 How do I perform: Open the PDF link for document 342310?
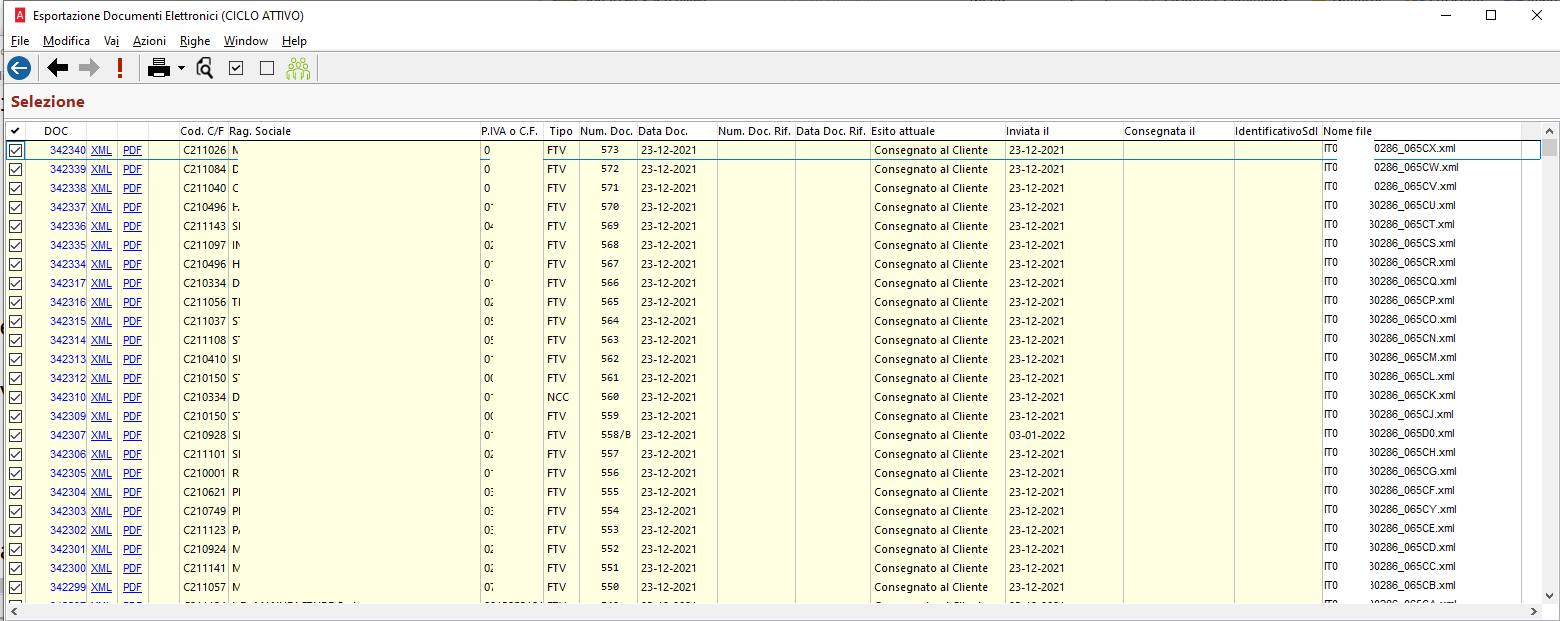[132, 397]
